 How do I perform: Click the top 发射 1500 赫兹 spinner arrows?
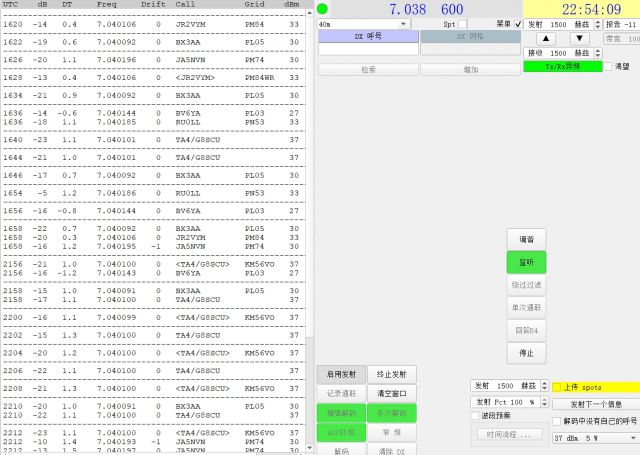[x=598, y=23]
